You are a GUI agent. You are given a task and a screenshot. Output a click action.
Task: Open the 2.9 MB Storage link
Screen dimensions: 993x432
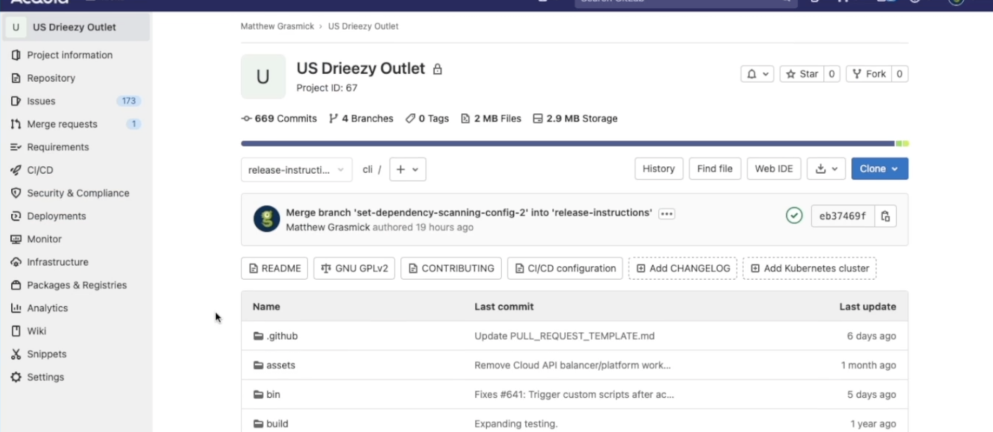(x=575, y=118)
